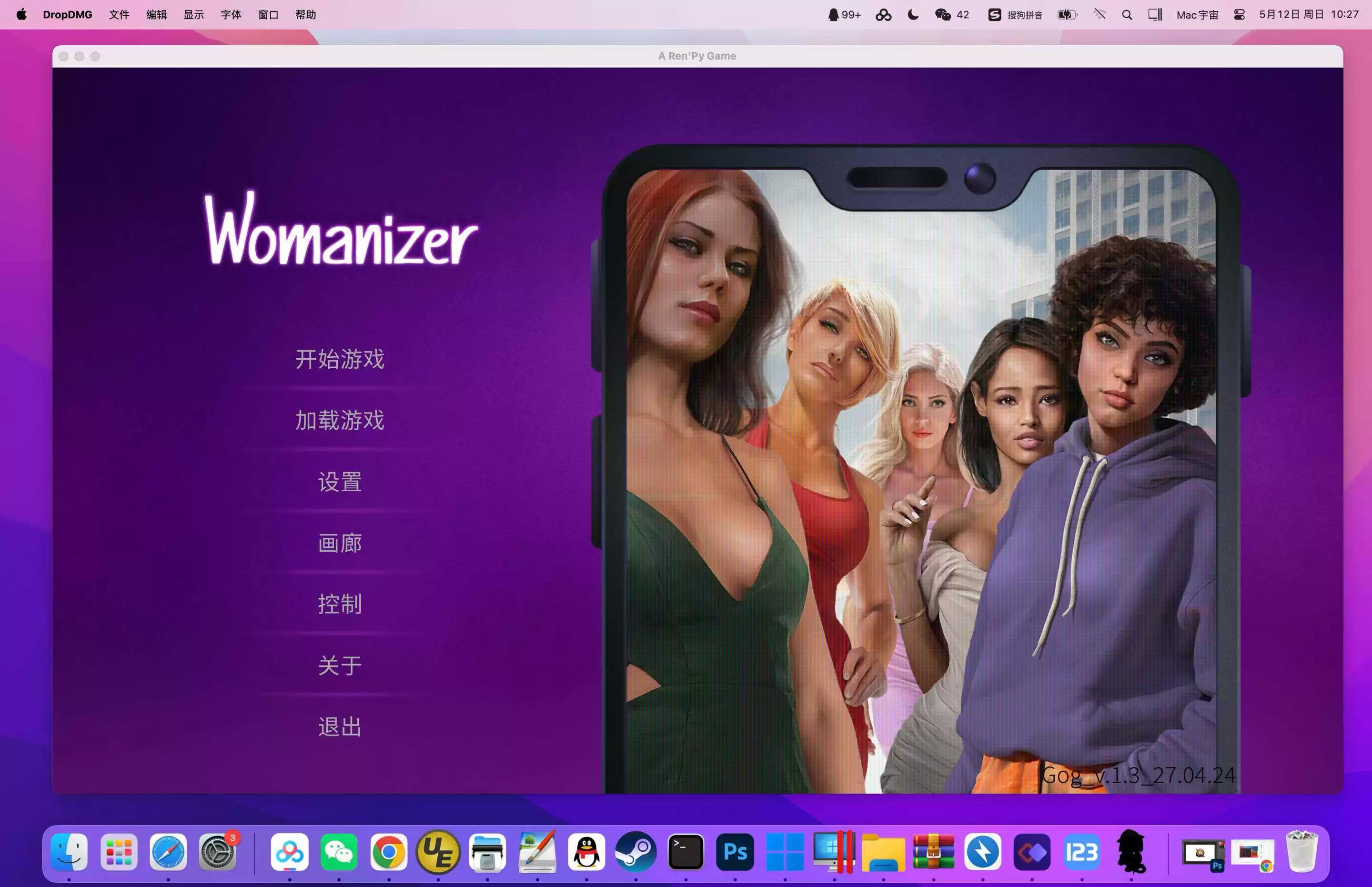Click the Baidu Netdisk menu bar icon
This screenshot has height=887, width=1372.
(884, 14)
